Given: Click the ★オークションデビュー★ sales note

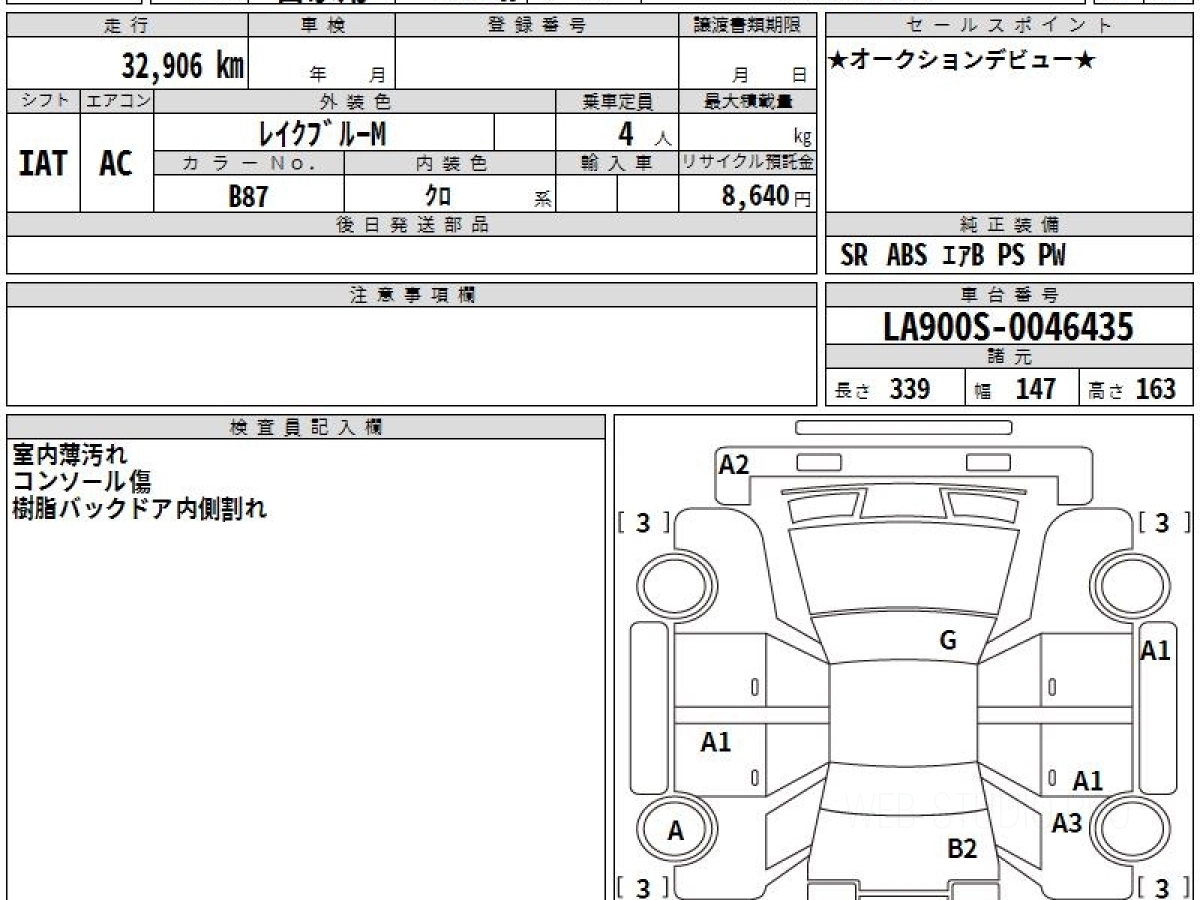Looking at the screenshot, I should click(962, 61).
